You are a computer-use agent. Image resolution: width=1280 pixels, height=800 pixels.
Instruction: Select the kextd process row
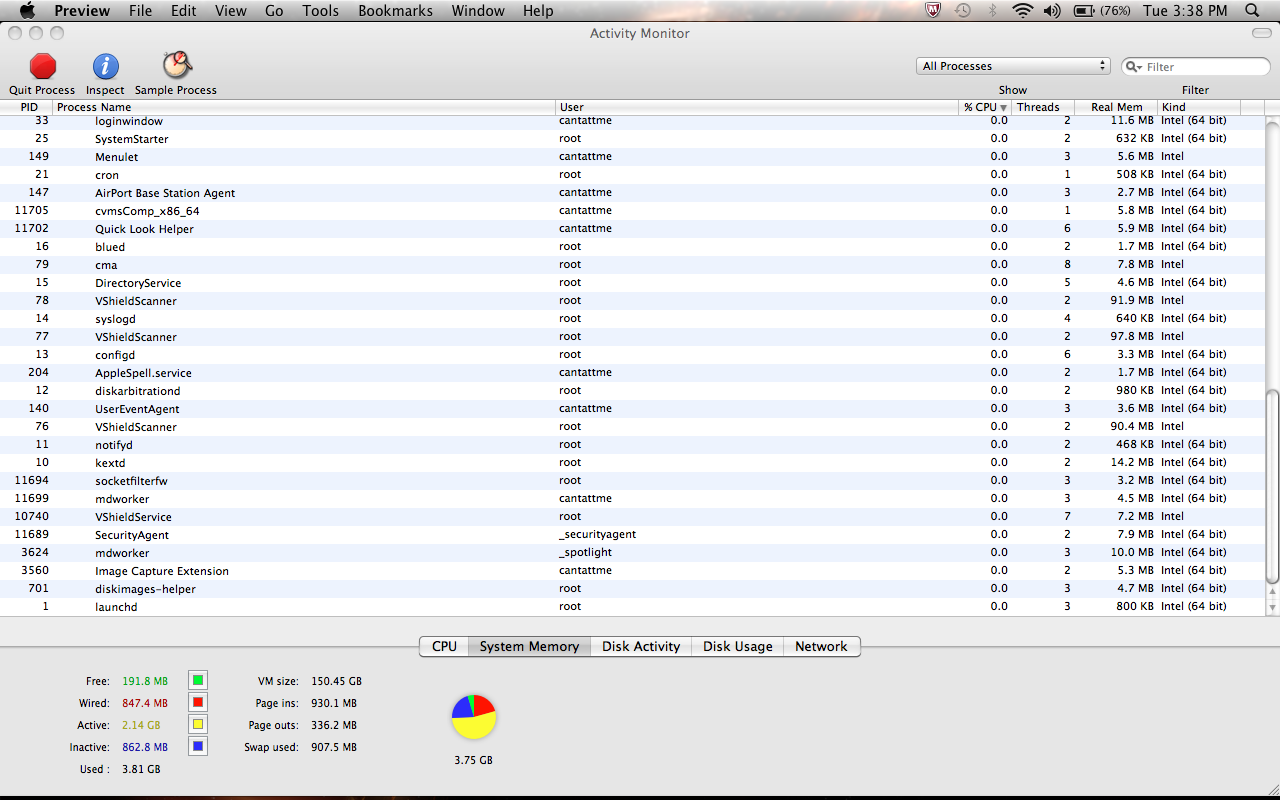click(633, 463)
